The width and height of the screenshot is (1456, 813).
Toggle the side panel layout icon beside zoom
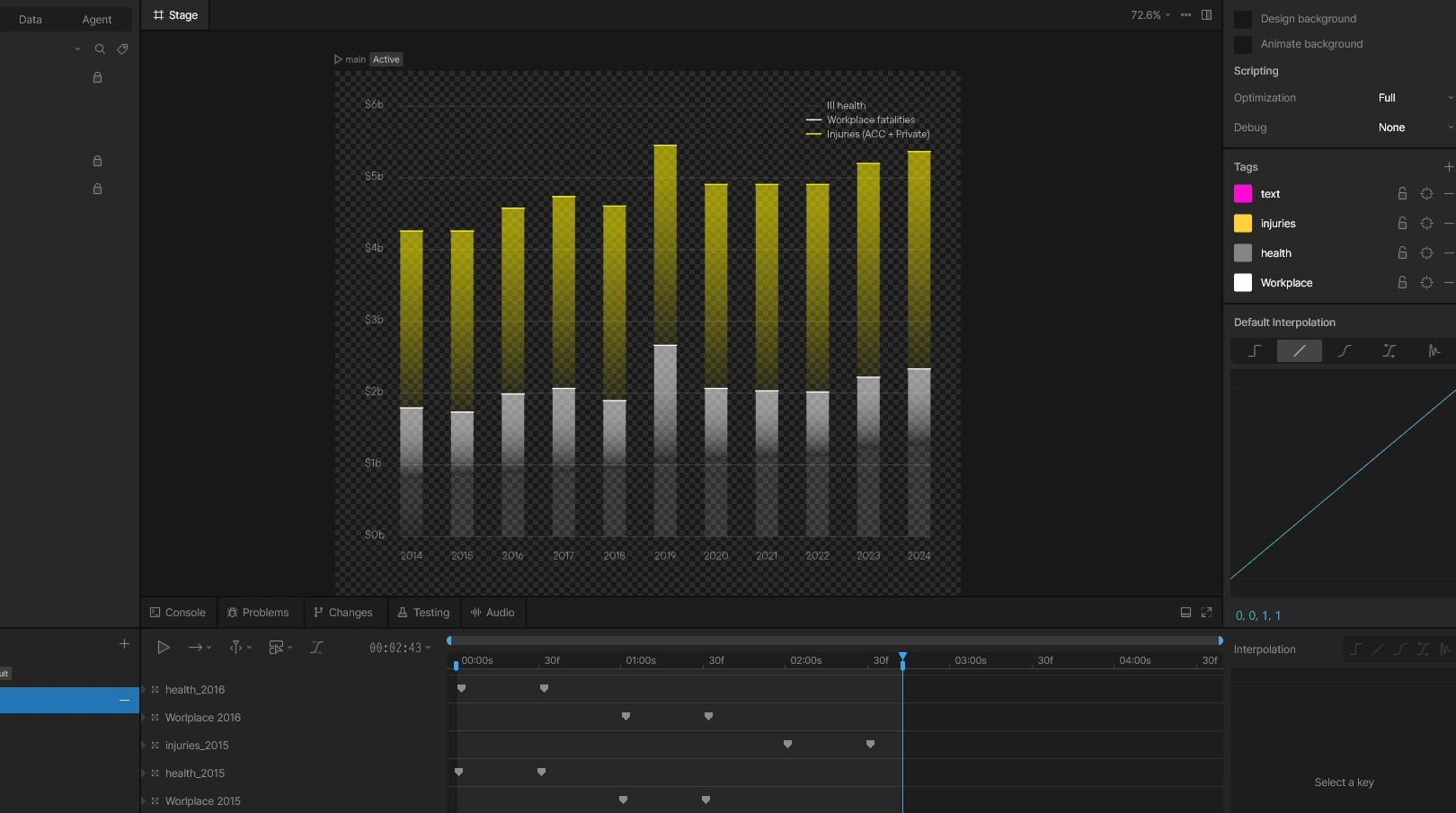click(1206, 15)
